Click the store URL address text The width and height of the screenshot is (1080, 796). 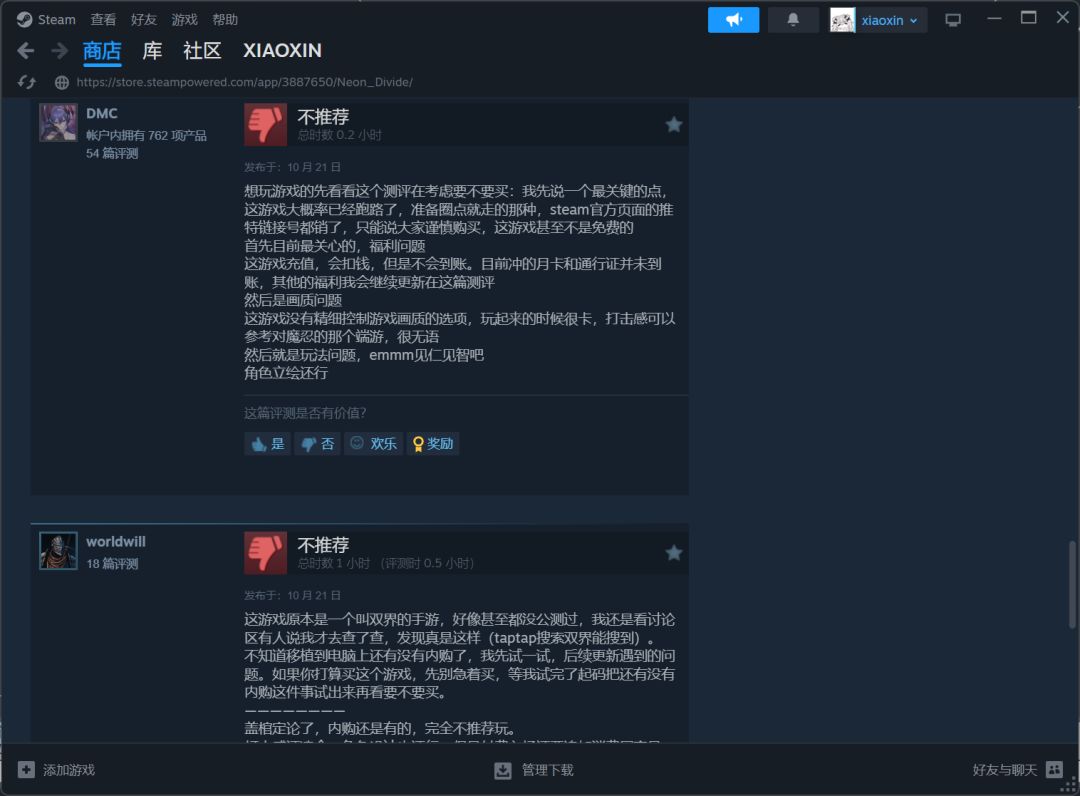(x=245, y=83)
